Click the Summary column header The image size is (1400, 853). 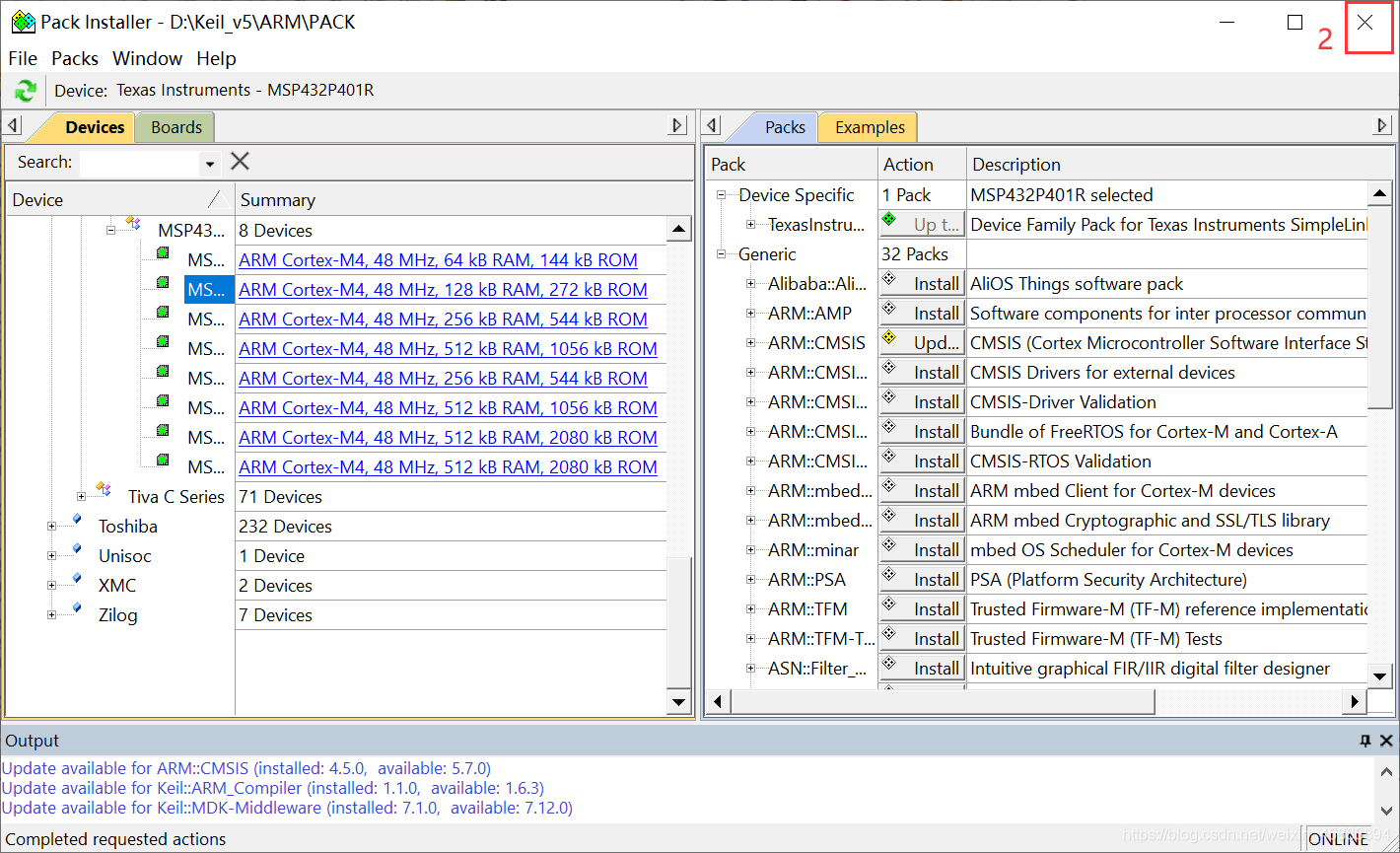click(x=463, y=200)
